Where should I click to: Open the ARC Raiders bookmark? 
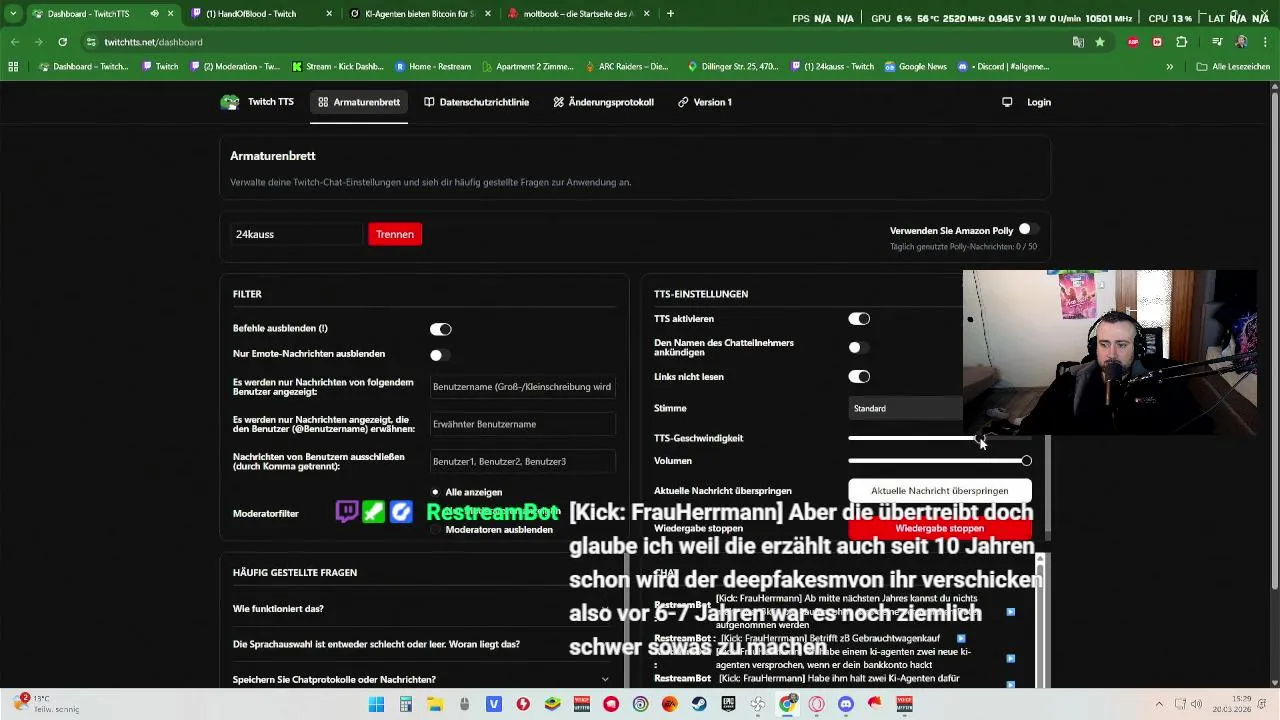[x=626, y=67]
